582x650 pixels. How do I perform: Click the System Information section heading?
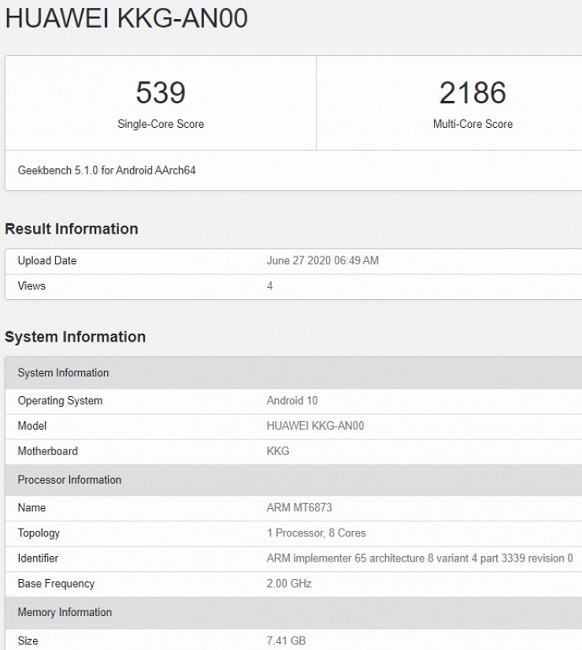(x=75, y=337)
